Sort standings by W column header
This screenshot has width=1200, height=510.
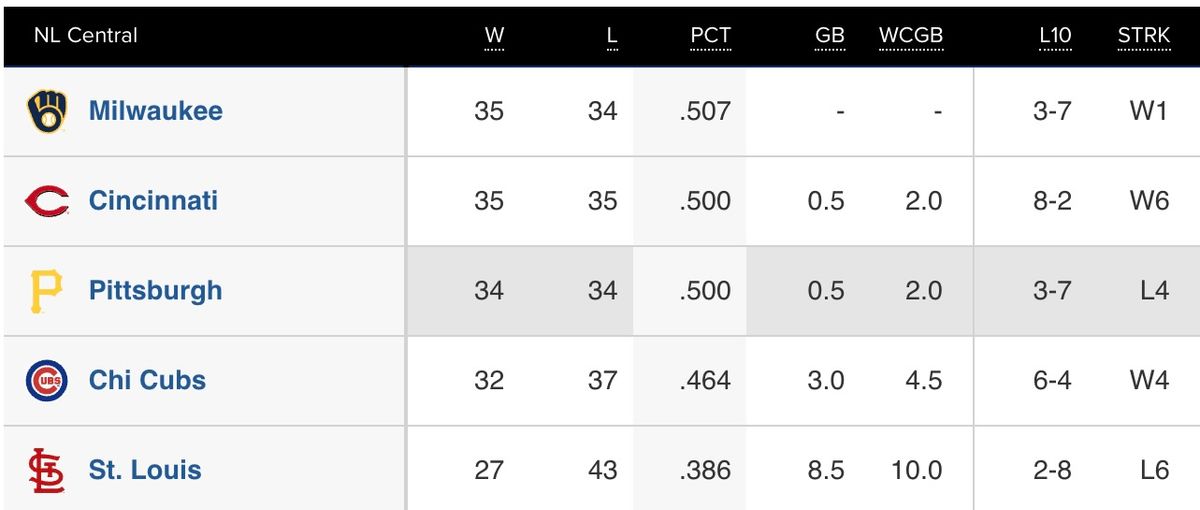pos(494,36)
